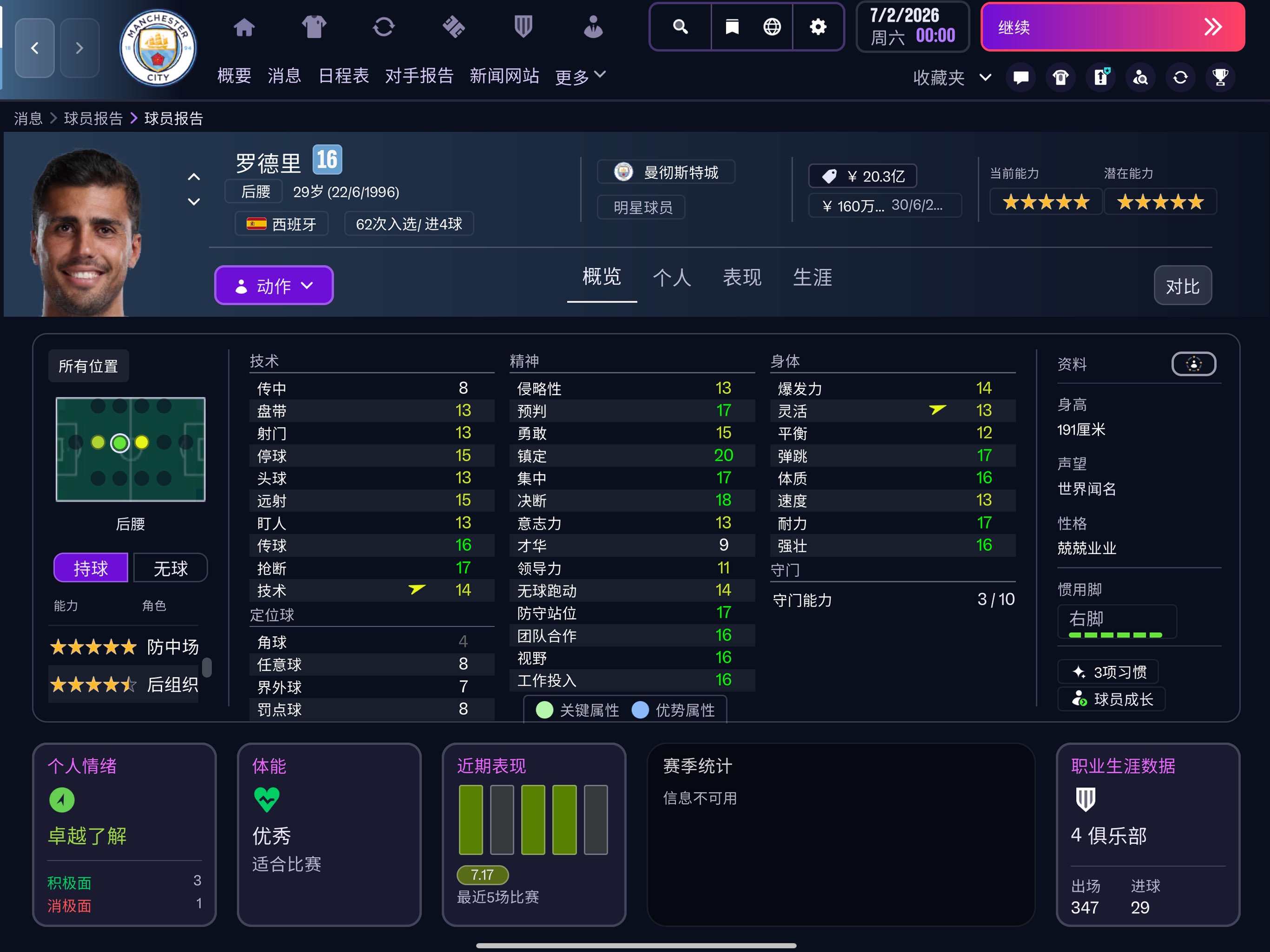This screenshot has width=1270, height=952.
Task: Open the search magnifier icon
Action: pos(681,26)
